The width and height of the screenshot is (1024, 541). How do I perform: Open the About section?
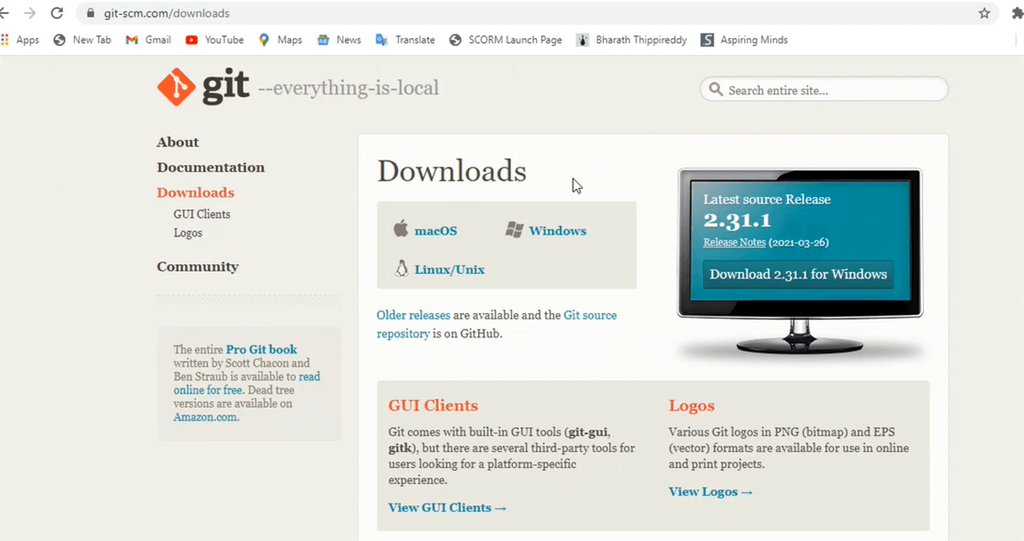178,142
